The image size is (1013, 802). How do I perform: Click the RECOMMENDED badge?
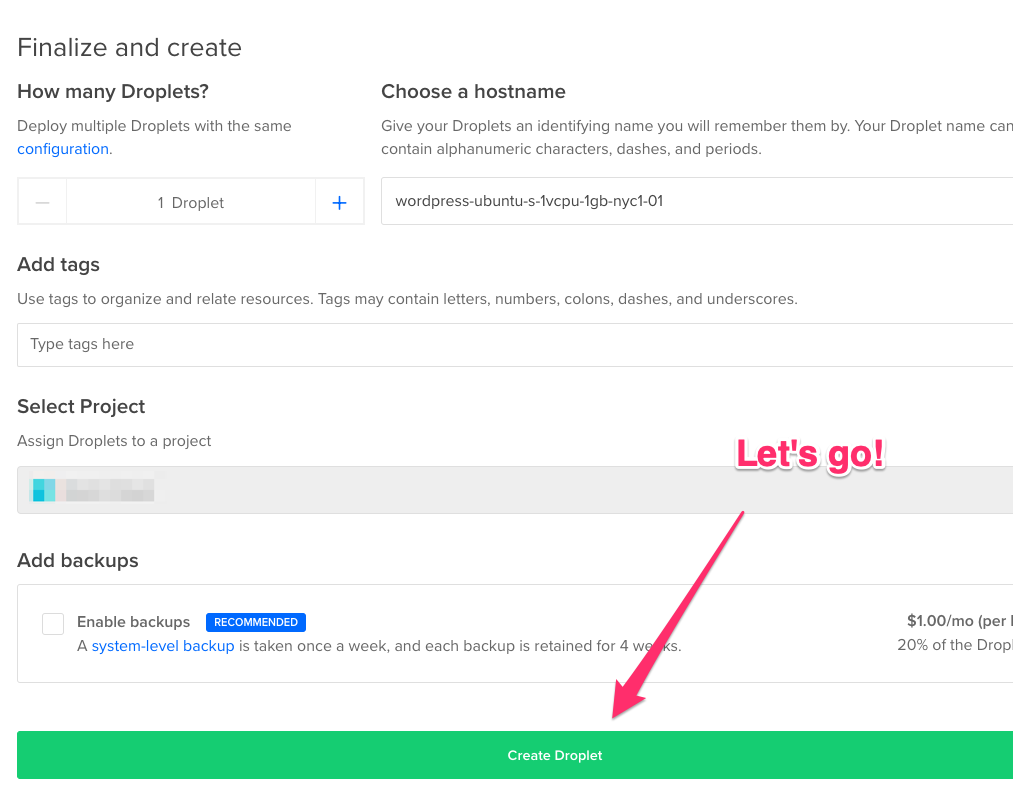256,622
